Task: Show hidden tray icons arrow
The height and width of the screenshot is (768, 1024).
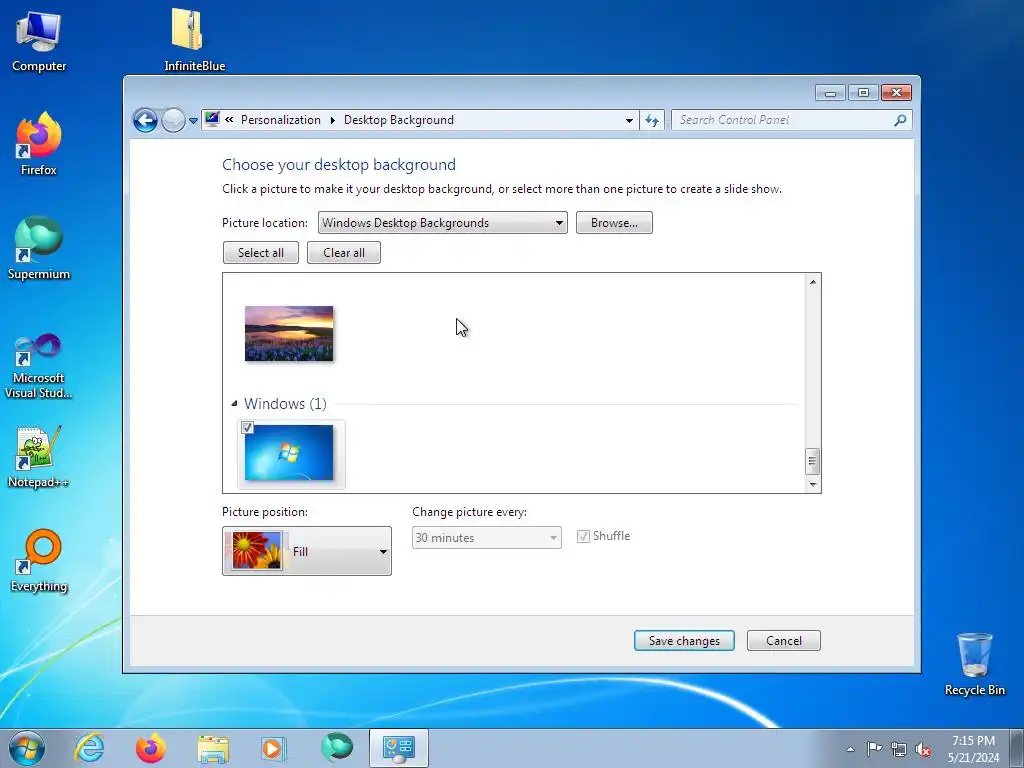Action: coord(850,749)
